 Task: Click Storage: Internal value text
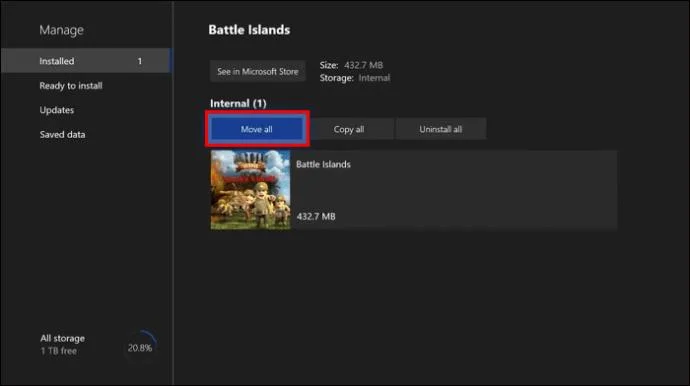click(374, 78)
